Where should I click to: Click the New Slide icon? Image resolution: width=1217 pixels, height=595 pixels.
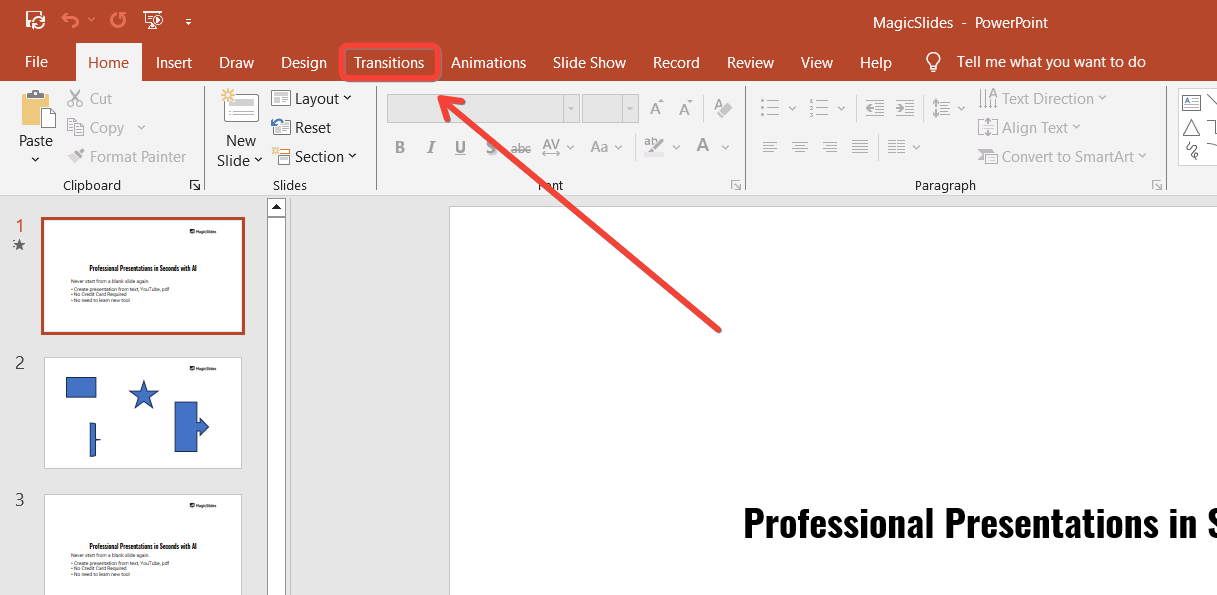pyautogui.click(x=240, y=109)
